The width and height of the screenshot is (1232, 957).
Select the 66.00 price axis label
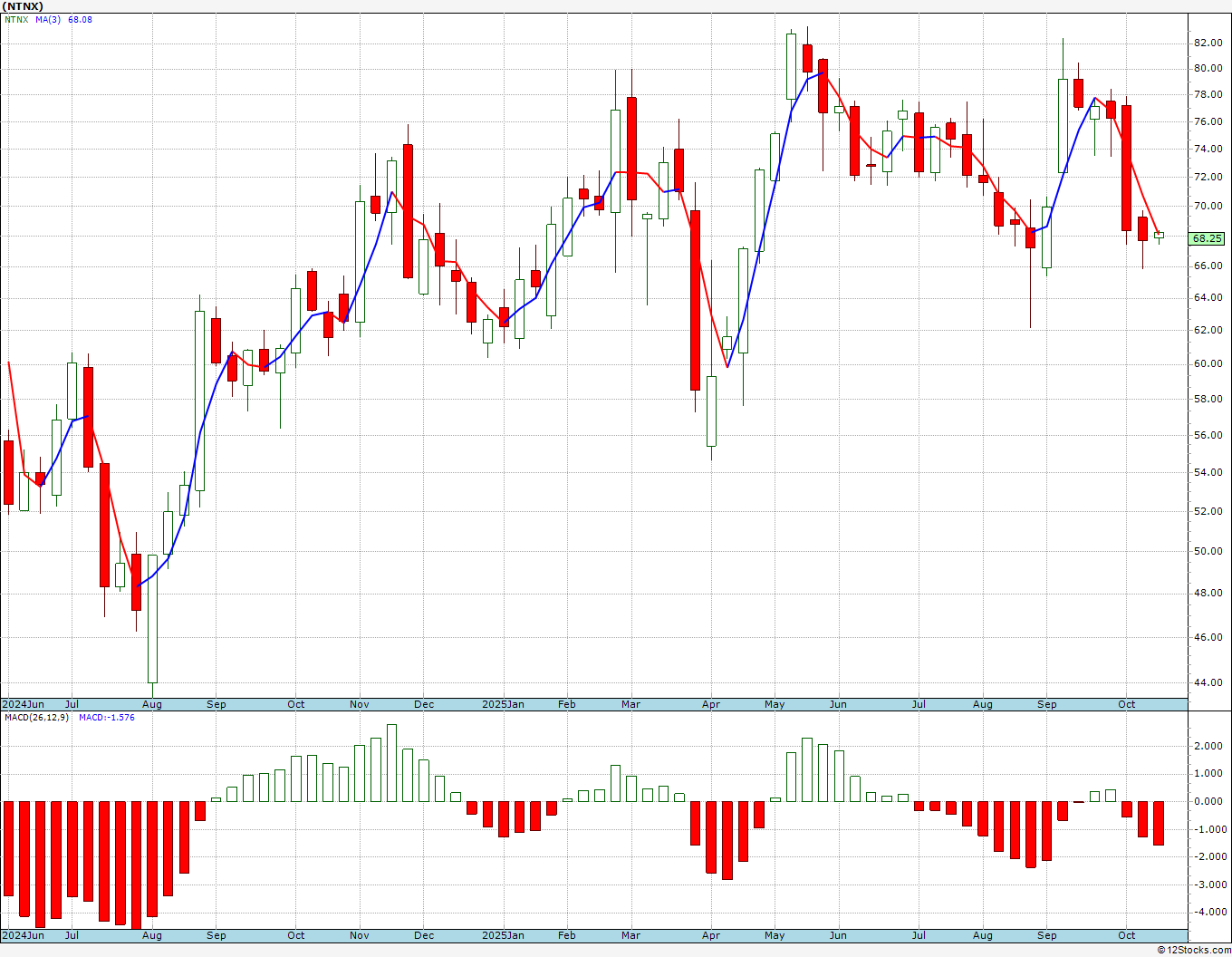(1208, 266)
